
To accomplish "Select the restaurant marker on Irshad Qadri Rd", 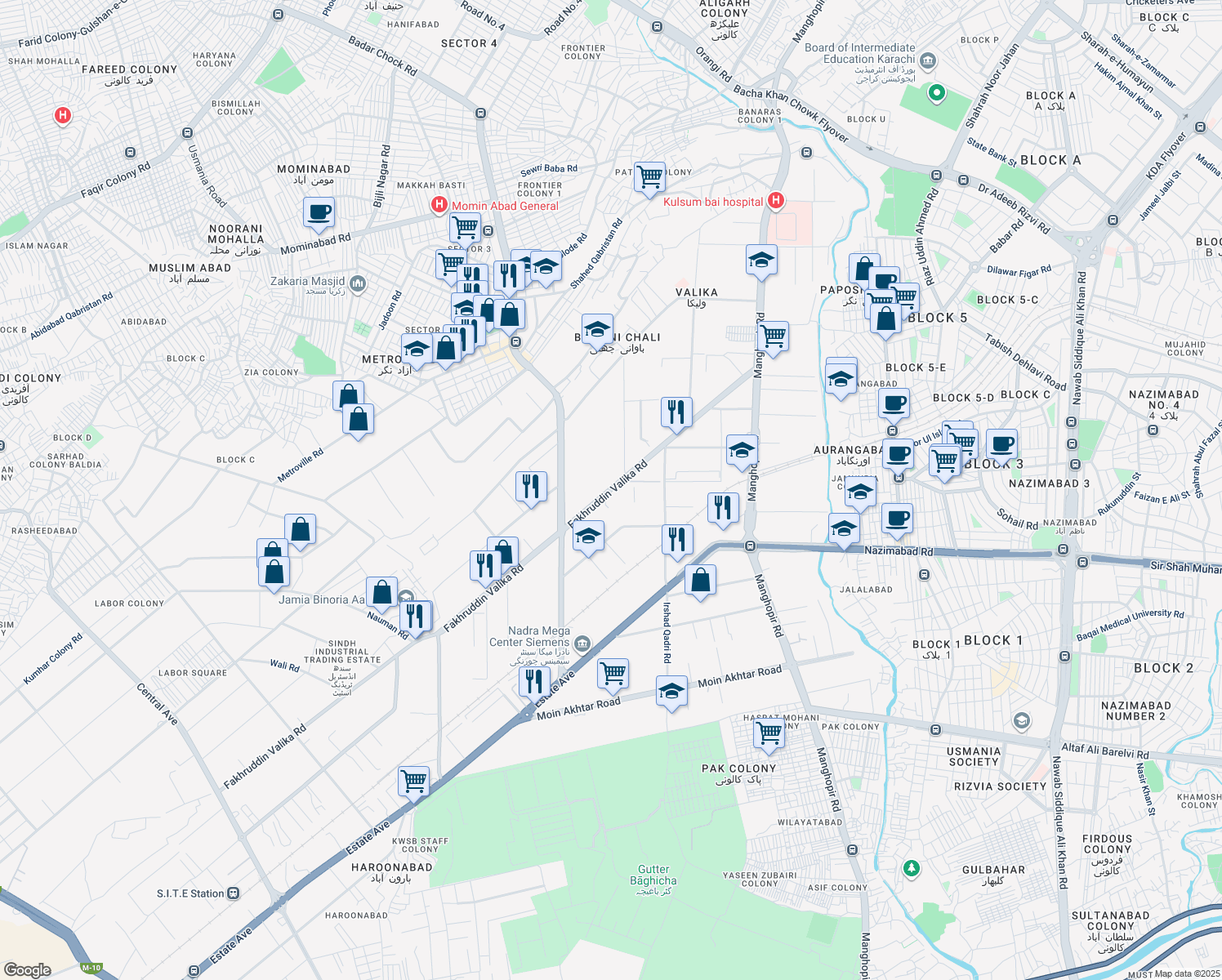I will [677, 541].
